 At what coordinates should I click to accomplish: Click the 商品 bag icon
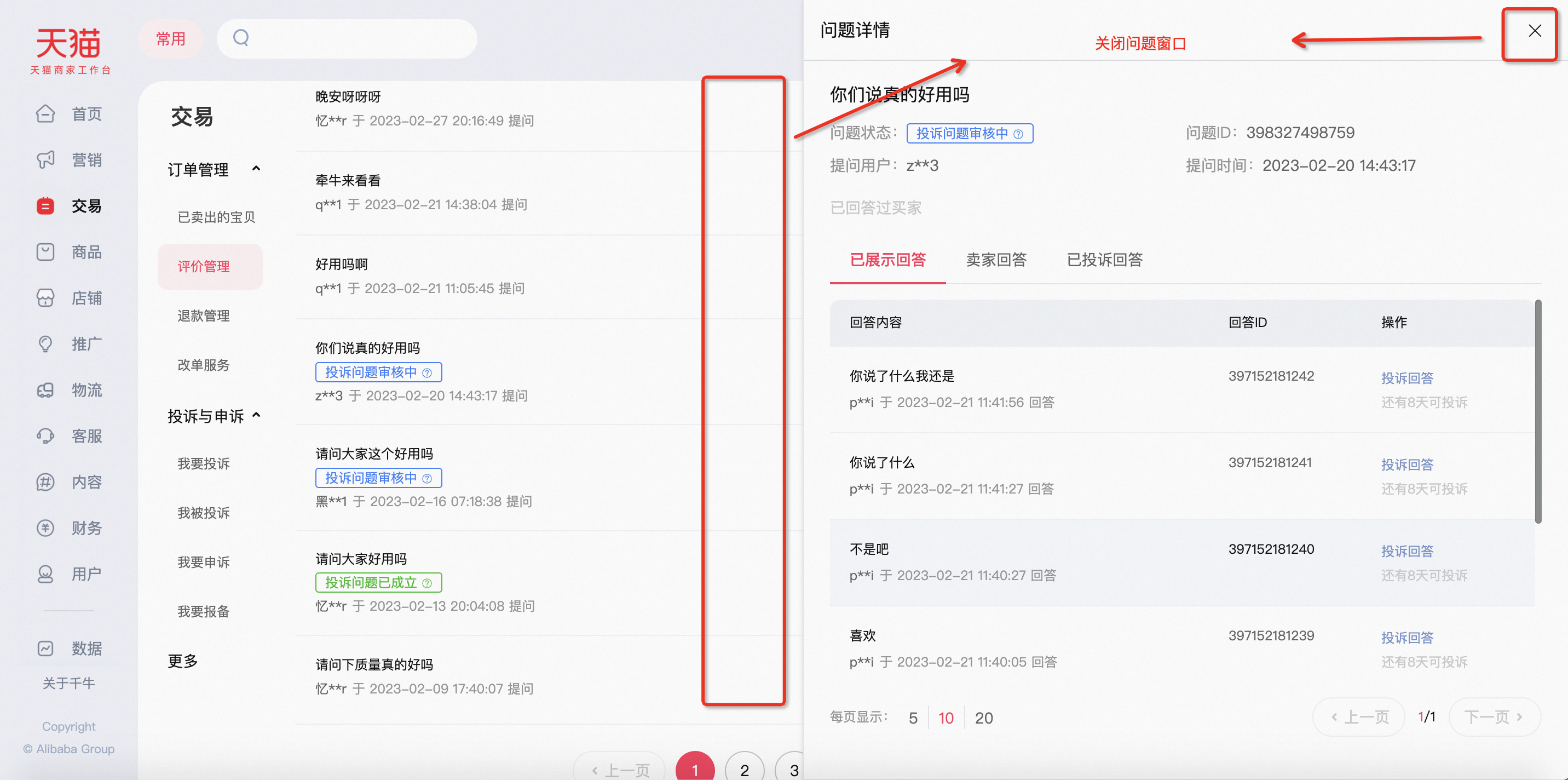45,252
